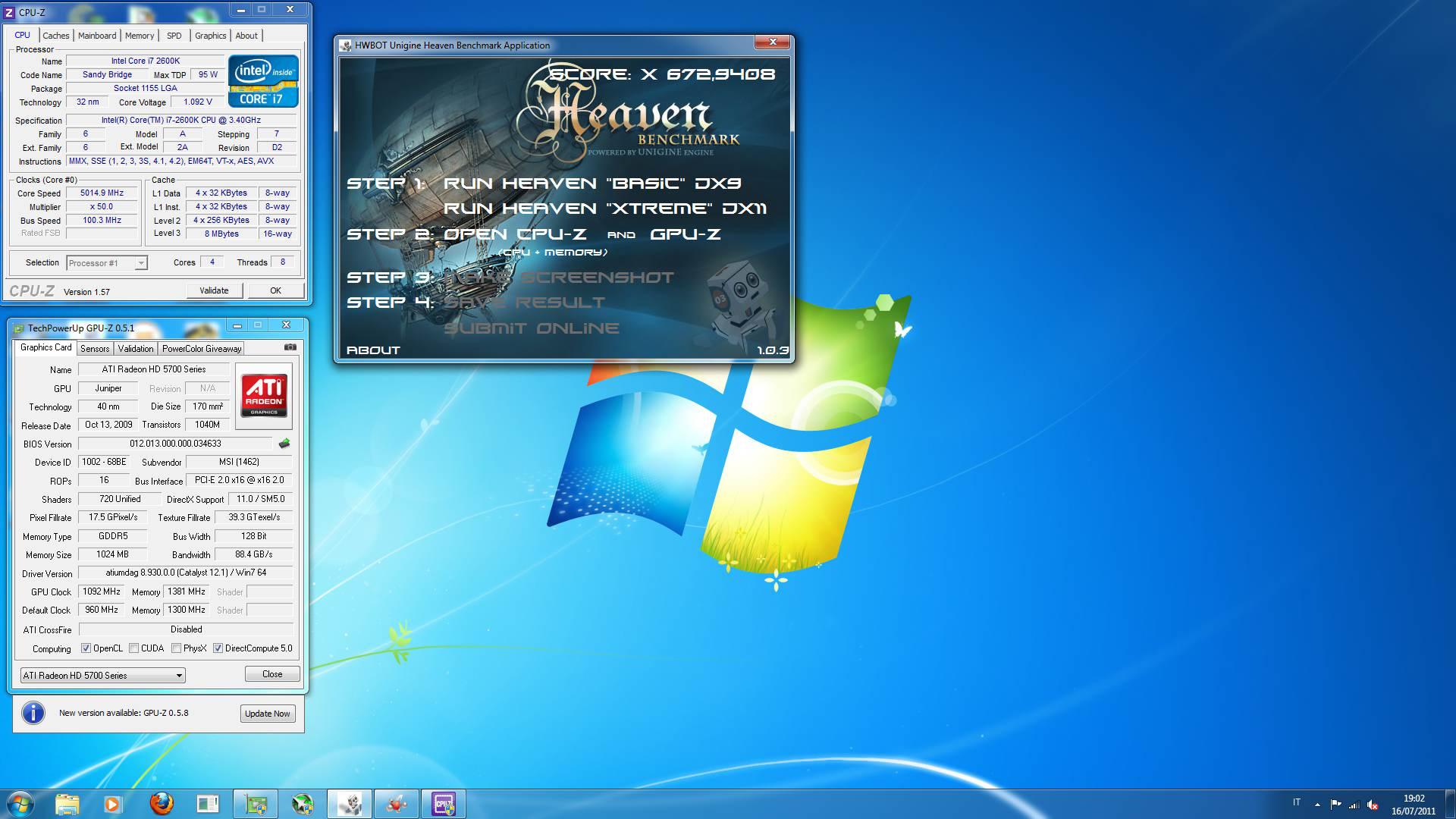Open the PowerColor Giveaway tab
Screen dimensions: 1456x819
click(x=201, y=349)
